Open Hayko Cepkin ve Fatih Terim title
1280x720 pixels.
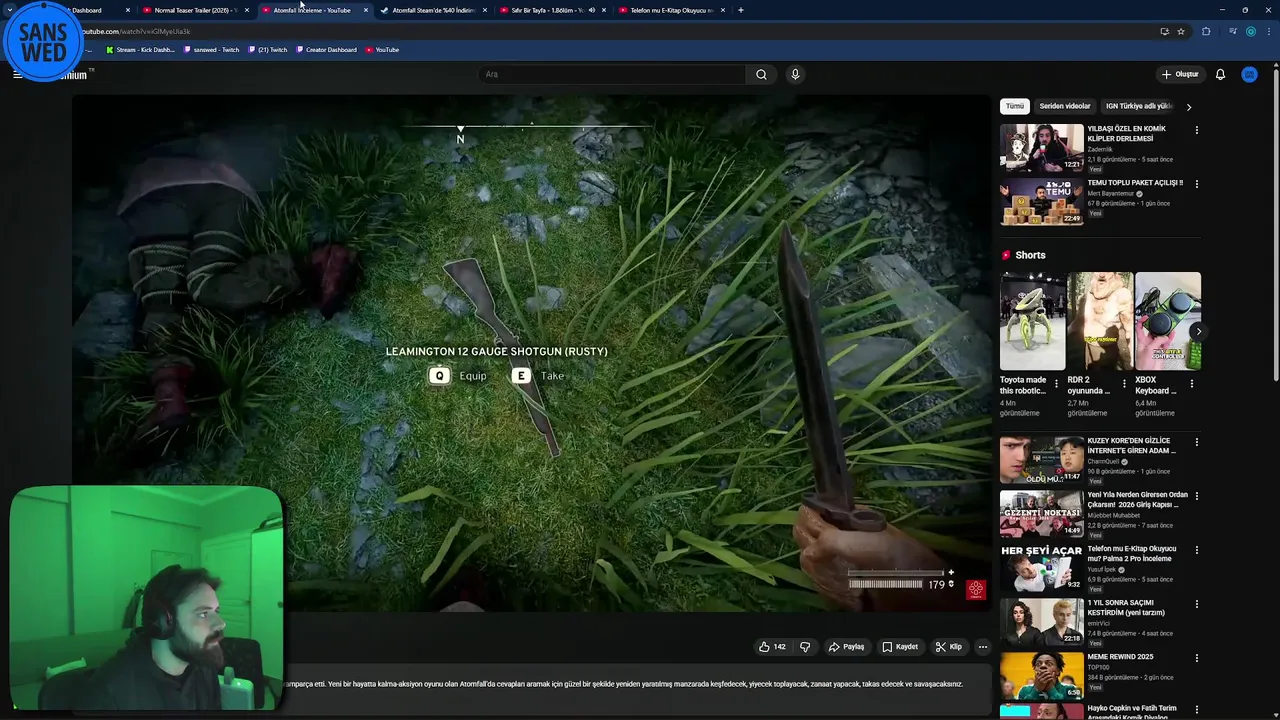(x=1132, y=712)
